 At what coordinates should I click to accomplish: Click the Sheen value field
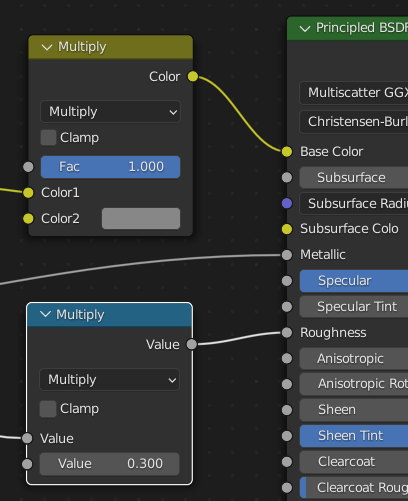coord(354,410)
